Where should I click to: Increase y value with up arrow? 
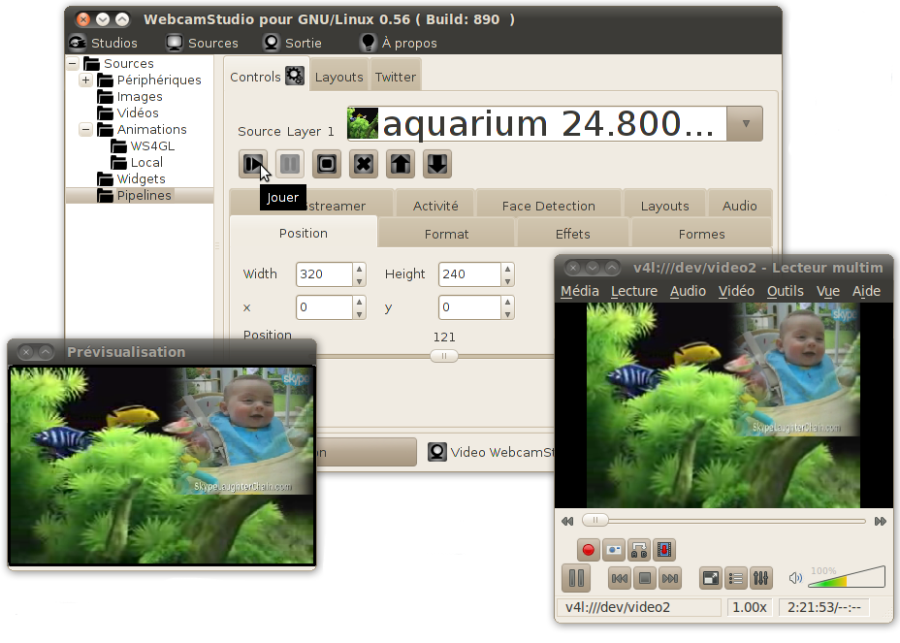(x=507, y=301)
